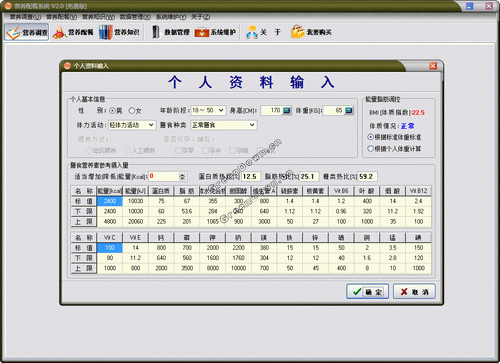Open 系统维护 menu

tap(171, 17)
